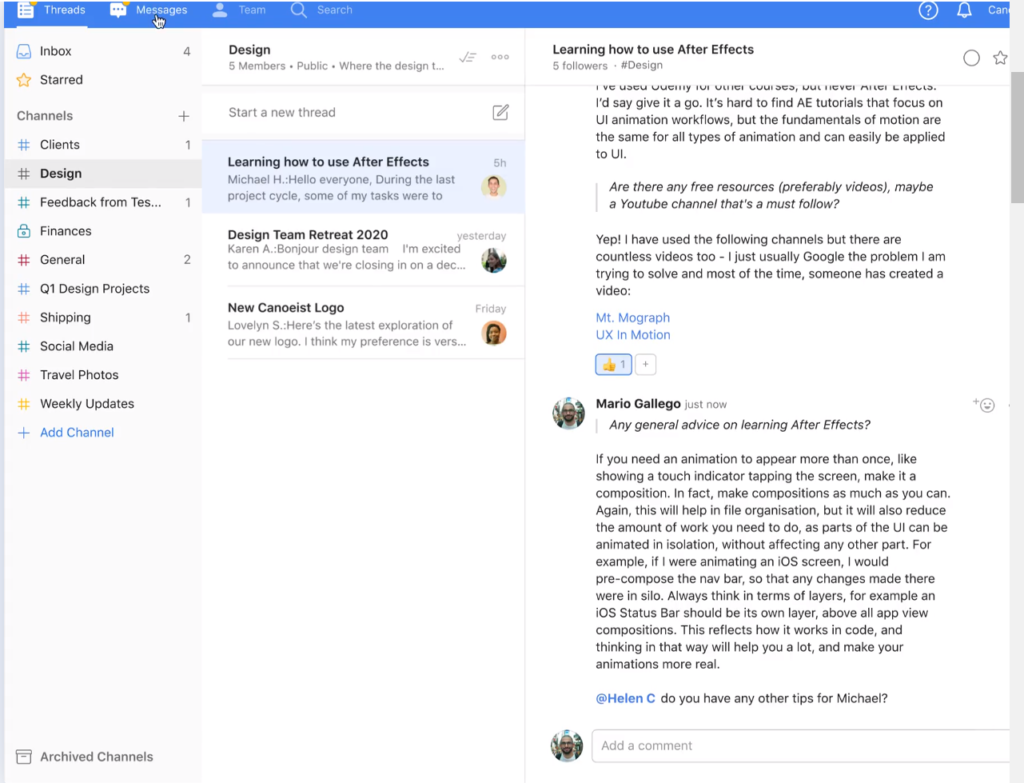Click the @Helen C mention
This screenshot has width=1024, height=783.
[625, 699]
